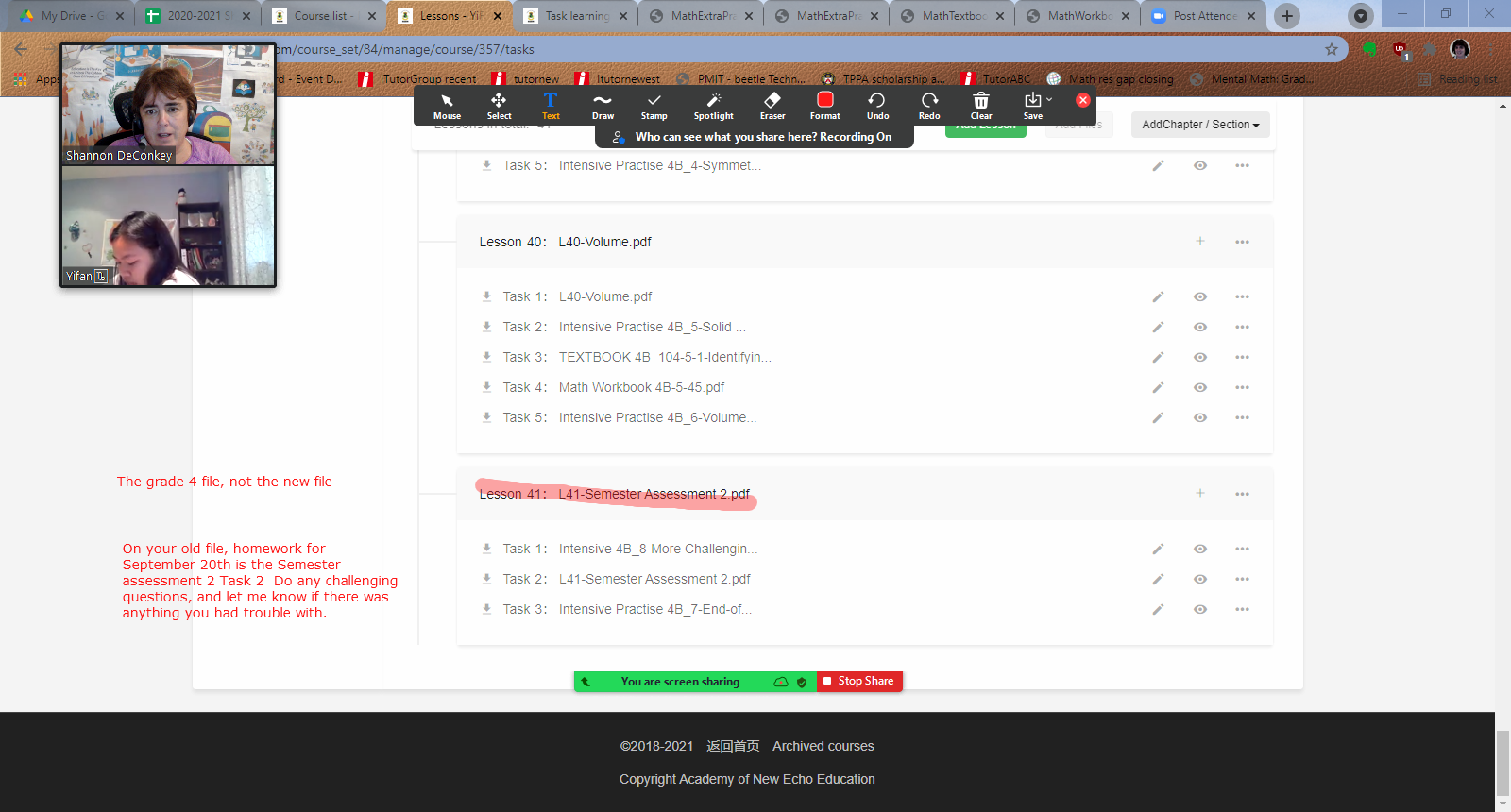This screenshot has height=812, width=1511.
Task: Click the page vertical scrollbar thumb
Action: point(1503,762)
